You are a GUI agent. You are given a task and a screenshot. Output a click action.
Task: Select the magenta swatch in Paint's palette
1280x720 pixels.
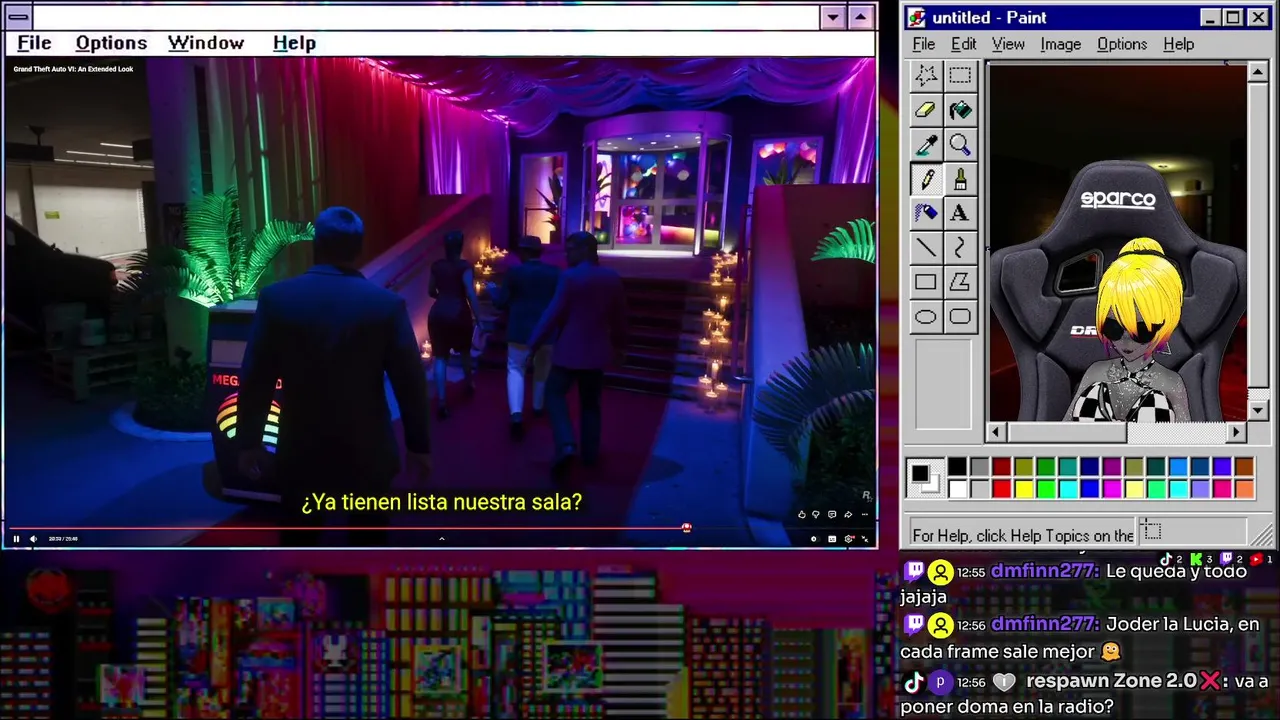point(1111,489)
